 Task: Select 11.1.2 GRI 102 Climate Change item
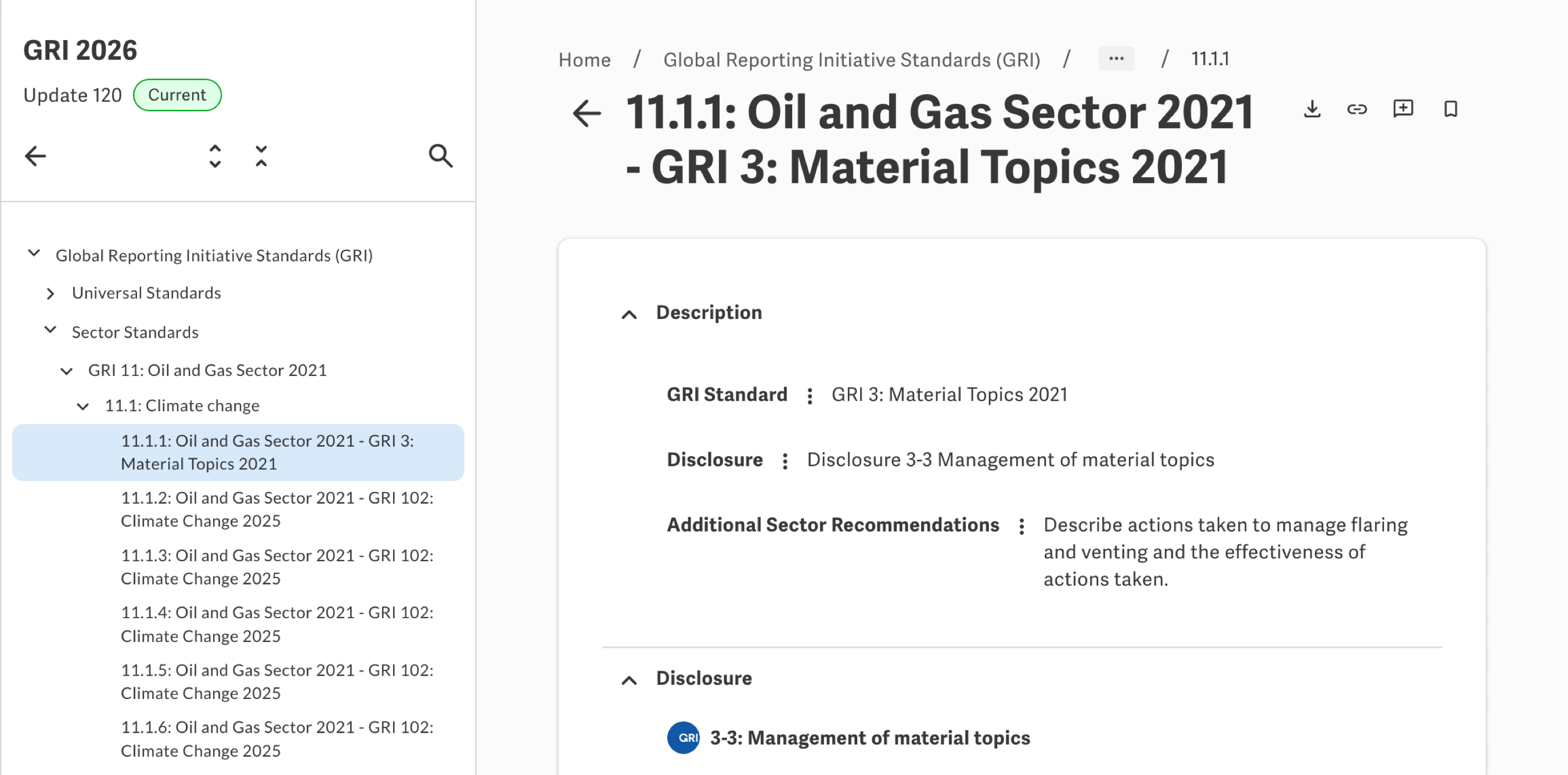277,509
